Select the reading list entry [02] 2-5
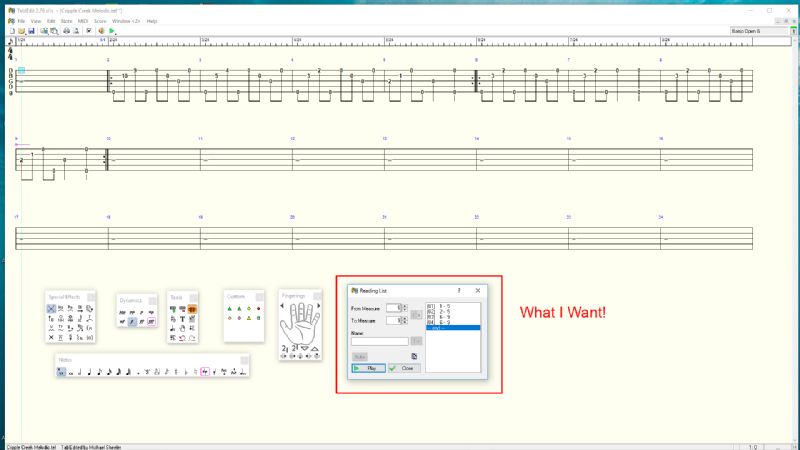This screenshot has width=800, height=450. click(x=453, y=312)
